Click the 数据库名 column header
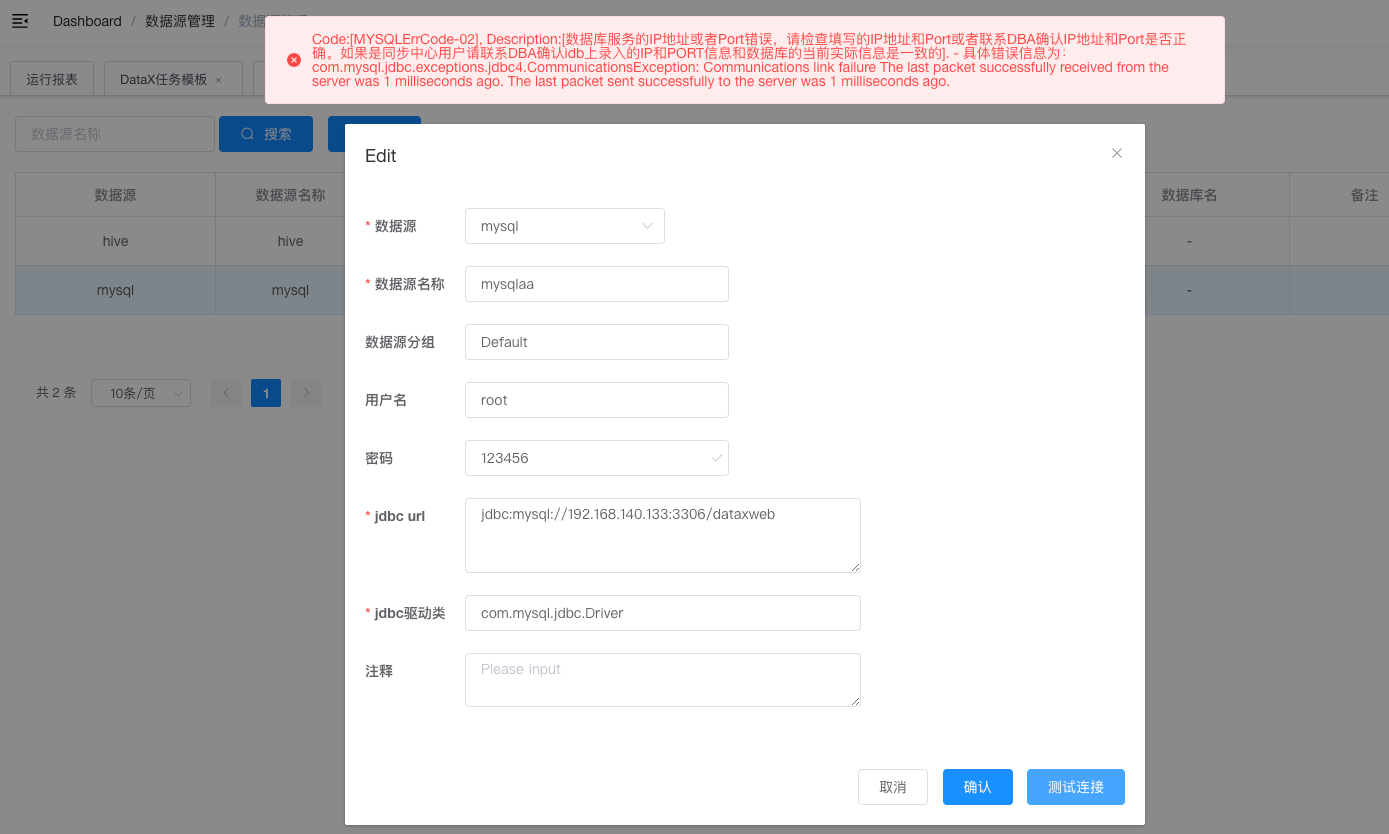This screenshot has width=1389, height=834. 1189,195
